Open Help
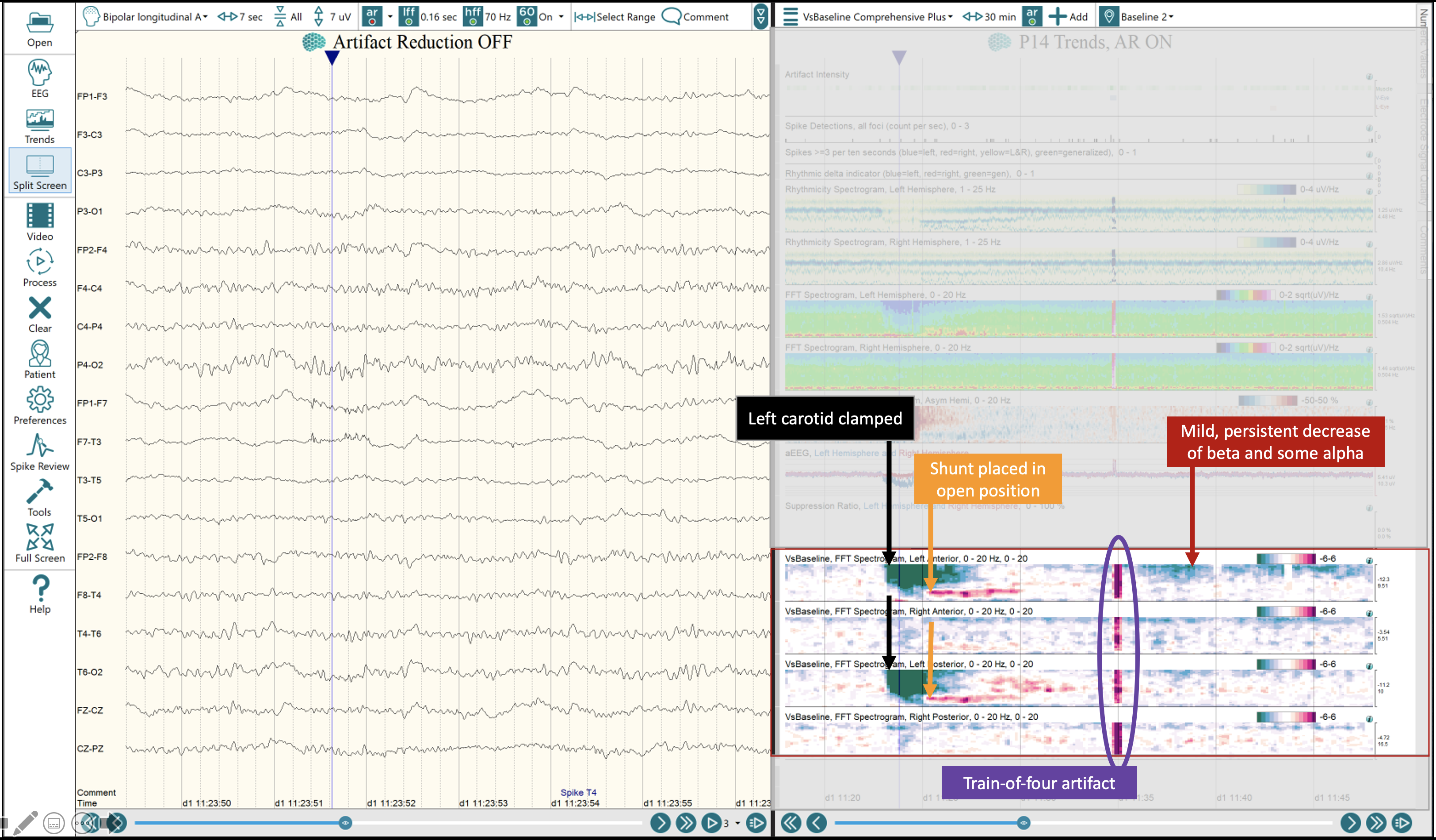The width and height of the screenshot is (1436, 840). click(x=39, y=594)
